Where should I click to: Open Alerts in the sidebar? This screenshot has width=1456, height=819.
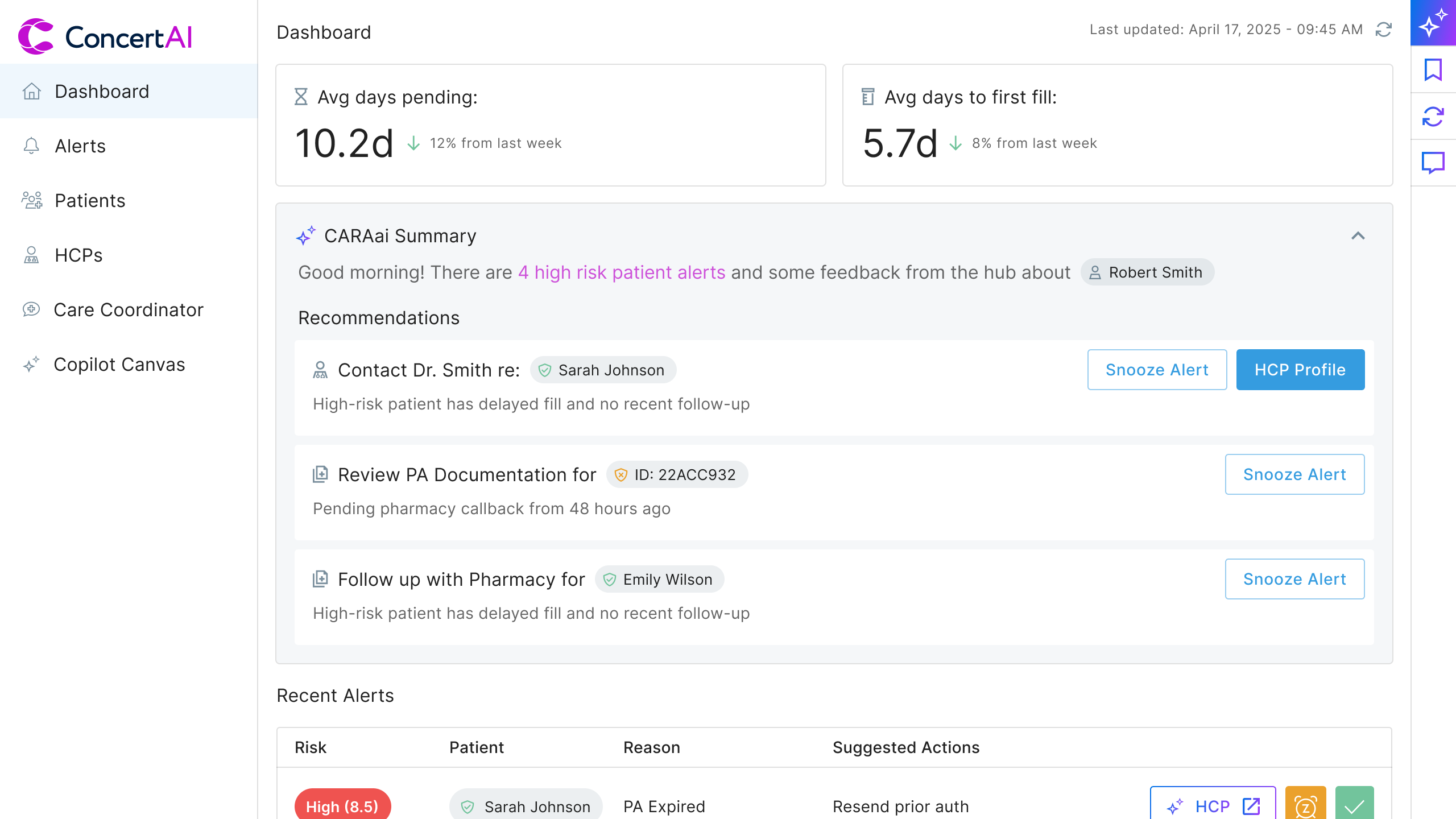pos(80,146)
